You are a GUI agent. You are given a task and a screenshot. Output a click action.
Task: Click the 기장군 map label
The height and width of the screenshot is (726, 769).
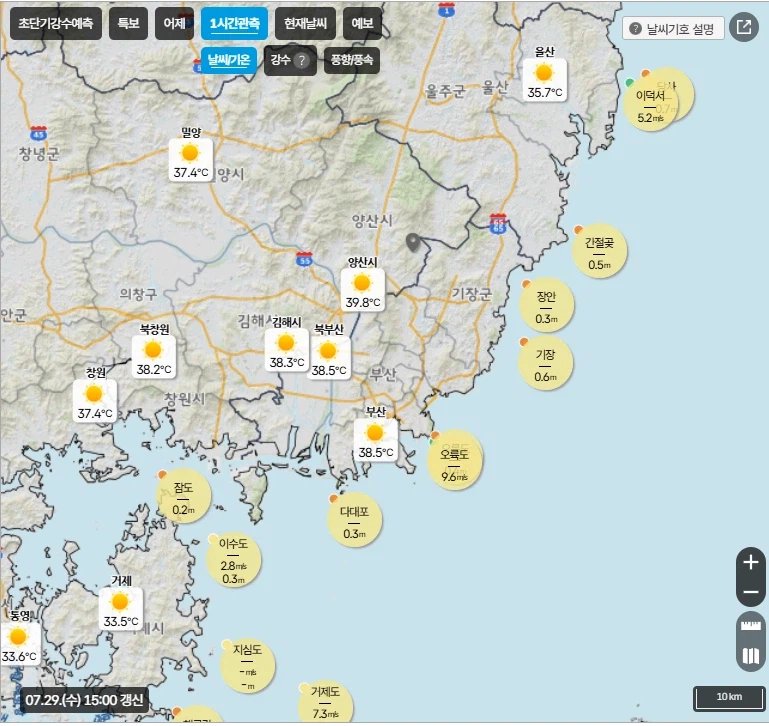point(471,293)
